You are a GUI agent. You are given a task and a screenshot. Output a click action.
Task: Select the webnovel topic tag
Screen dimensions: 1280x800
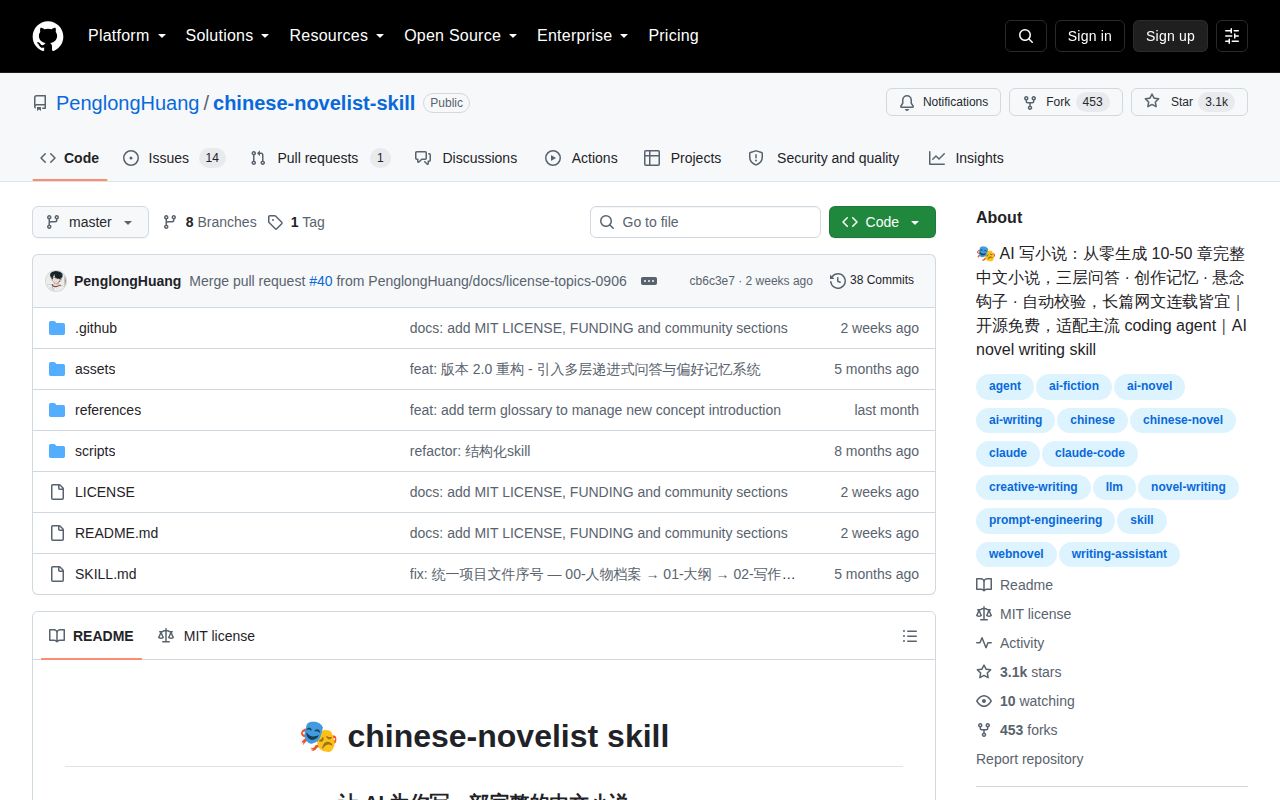(1016, 554)
